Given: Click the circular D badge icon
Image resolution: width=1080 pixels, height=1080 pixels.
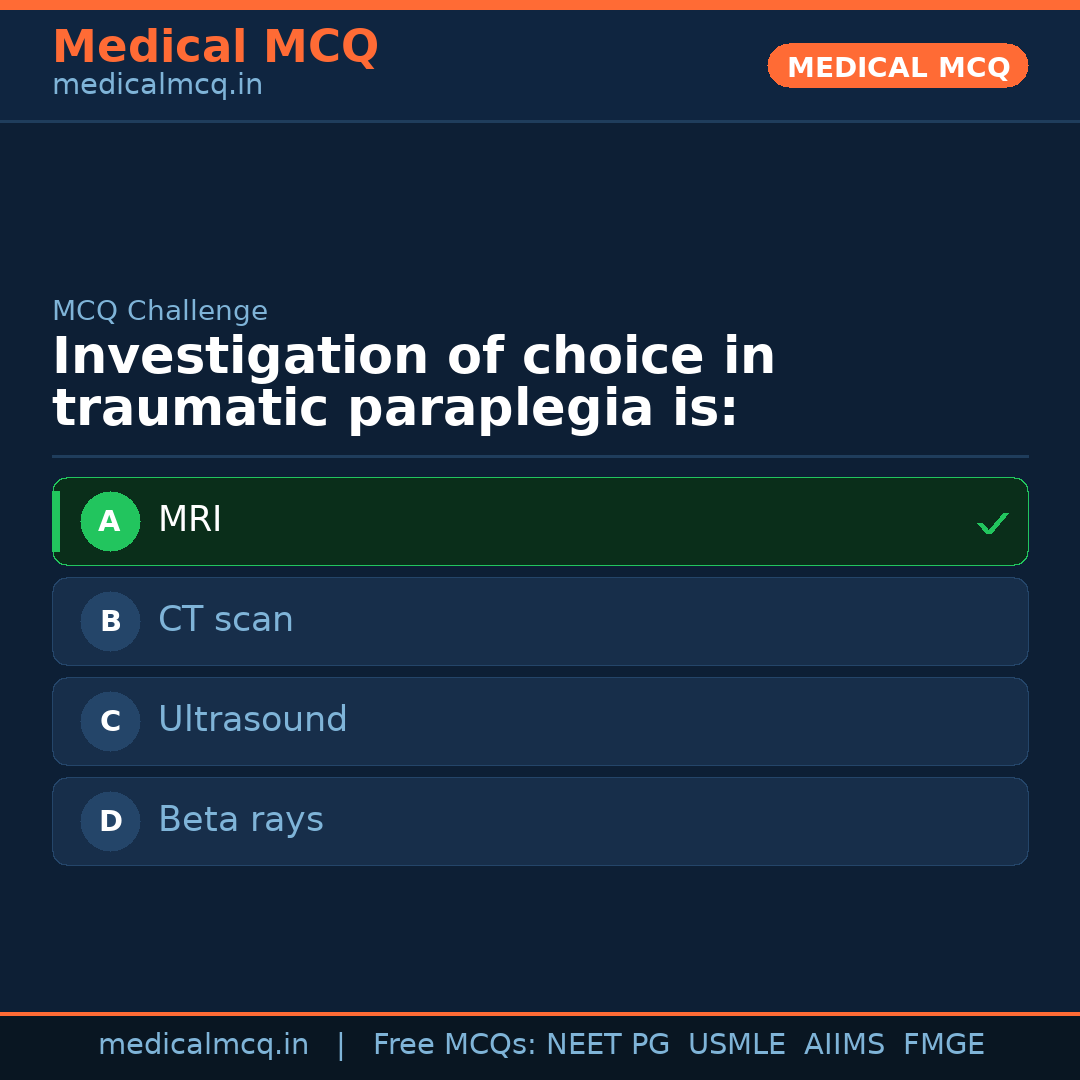Looking at the screenshot, I should point(110,821).
